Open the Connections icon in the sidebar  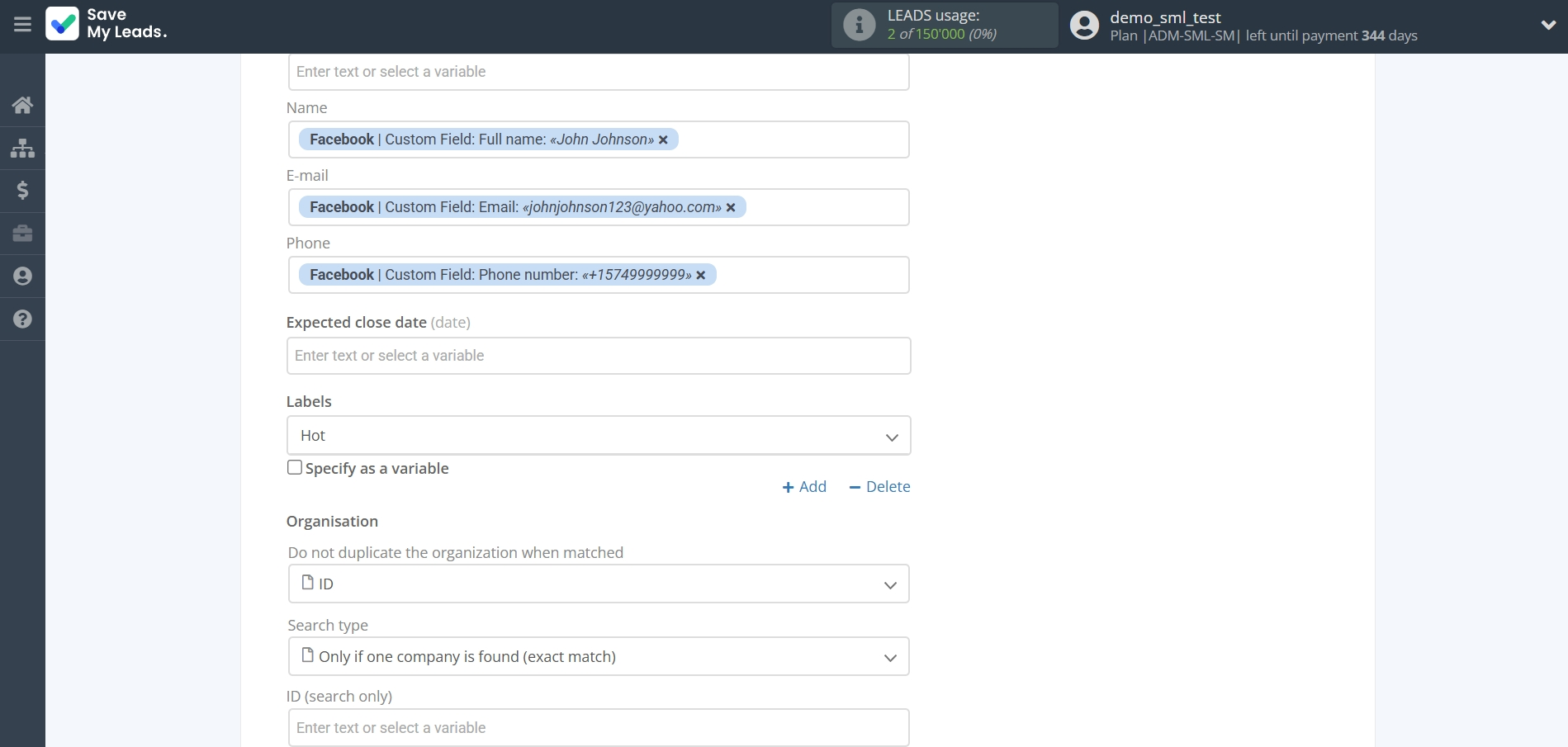pos(22,148)
